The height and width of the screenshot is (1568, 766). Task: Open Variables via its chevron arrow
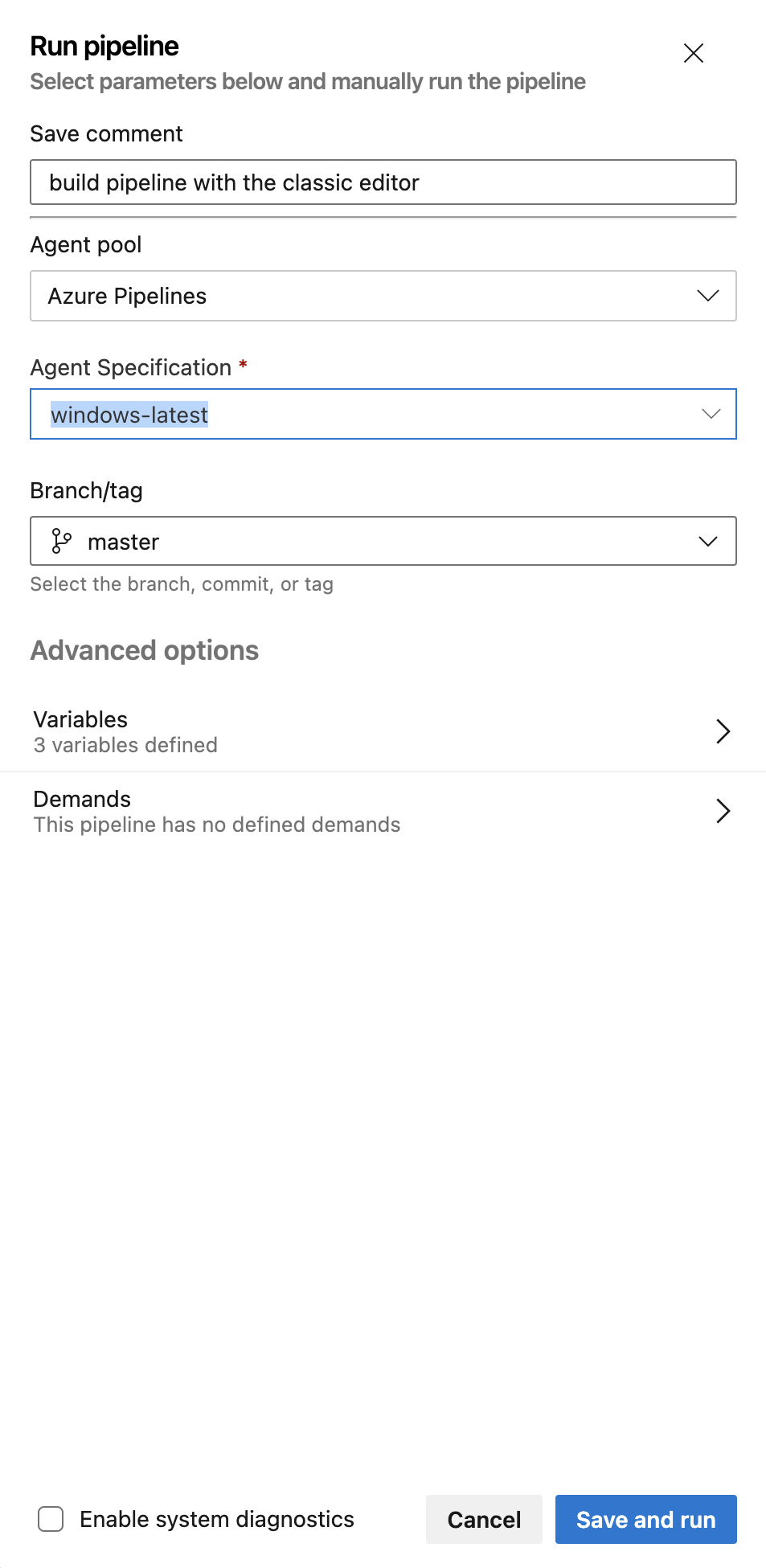tap(723, 731)
